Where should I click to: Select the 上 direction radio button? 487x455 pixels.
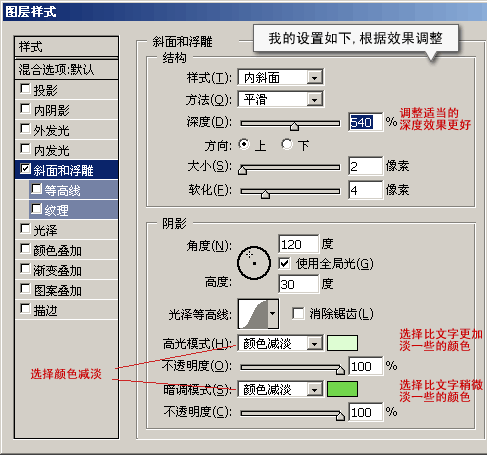point(244,144)
